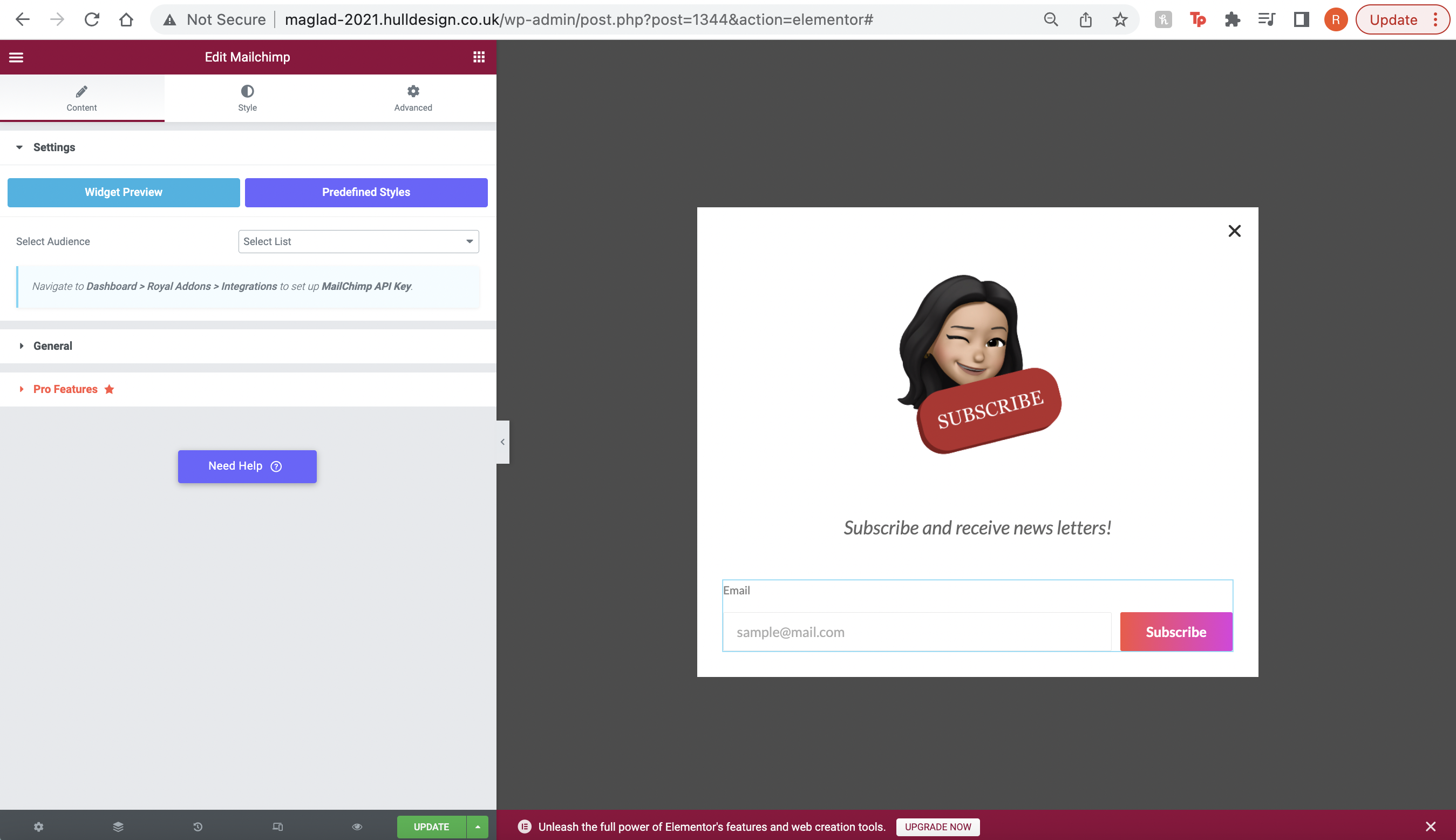
Task: Click the Need Help button
Action: (x=247, y=466)
